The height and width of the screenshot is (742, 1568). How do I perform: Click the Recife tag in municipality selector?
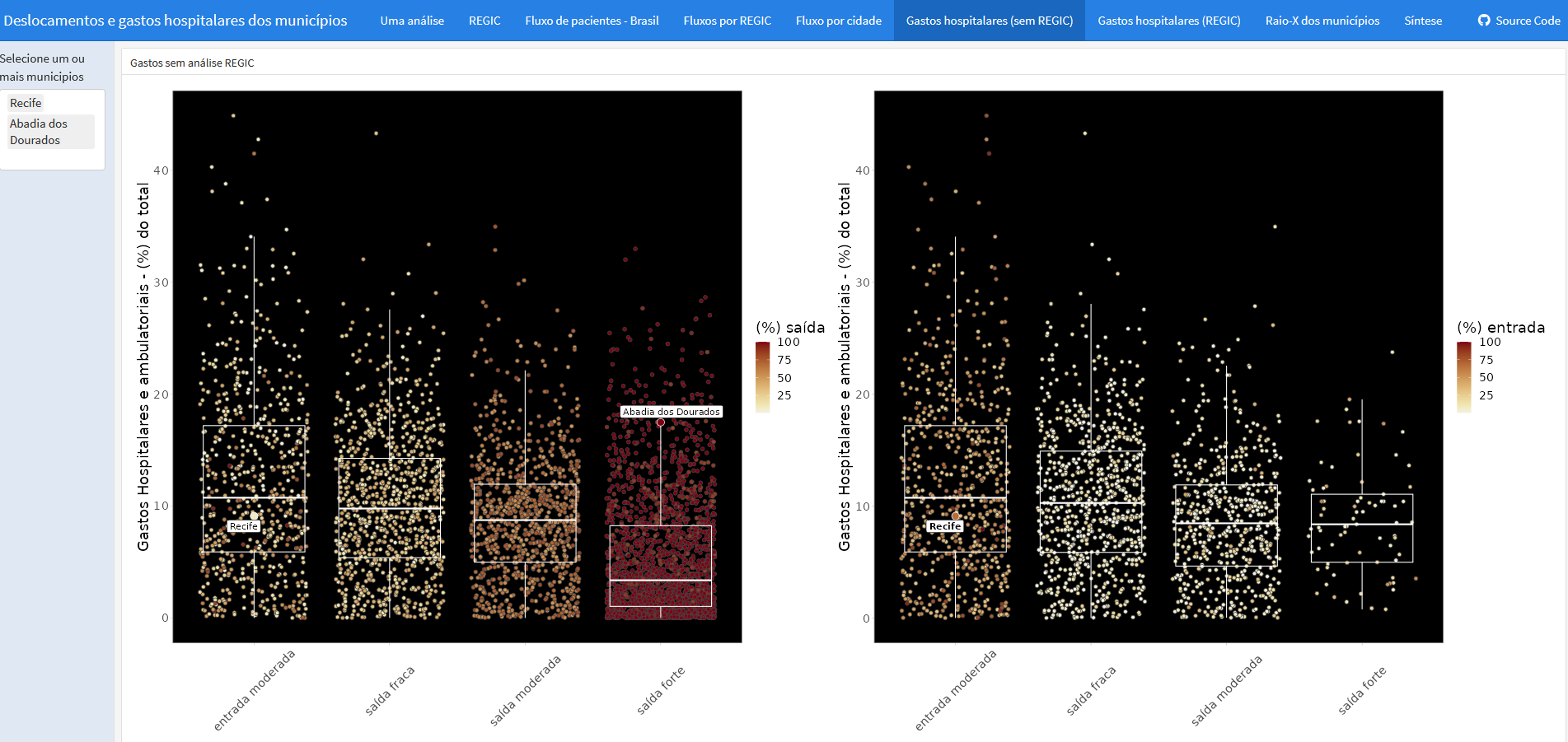[26, 103]
